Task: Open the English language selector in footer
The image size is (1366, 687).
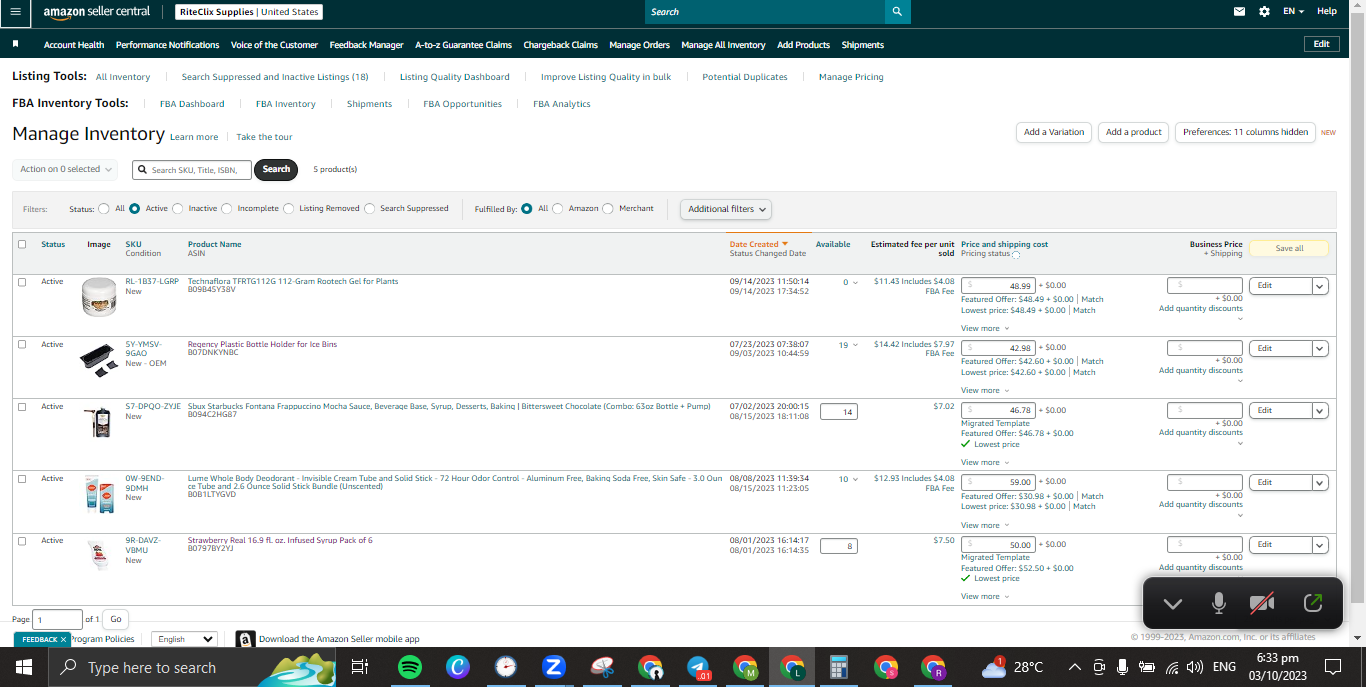Action: [x=184, y=639]
